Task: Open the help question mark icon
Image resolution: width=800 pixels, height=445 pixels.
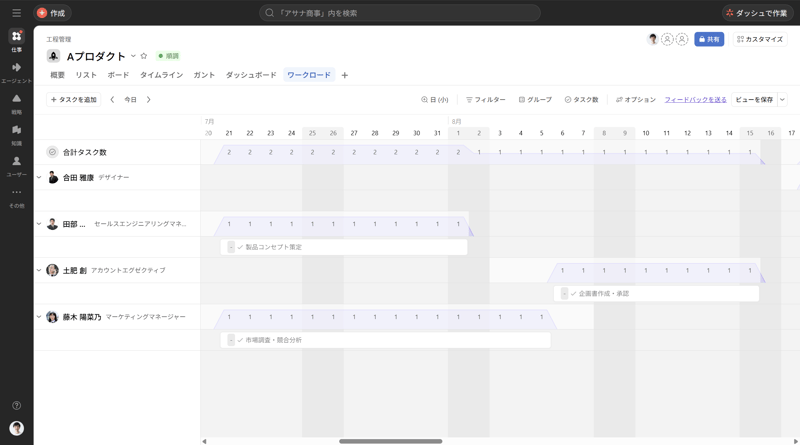Action: (16, 405)
